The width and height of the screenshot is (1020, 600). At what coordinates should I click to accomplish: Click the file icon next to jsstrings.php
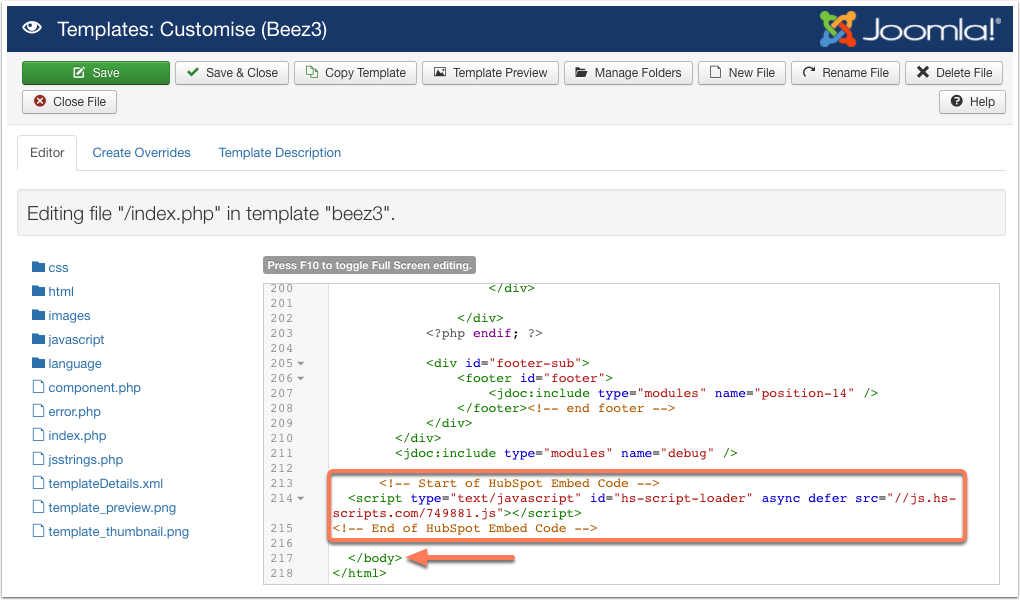tap(38, 459)
